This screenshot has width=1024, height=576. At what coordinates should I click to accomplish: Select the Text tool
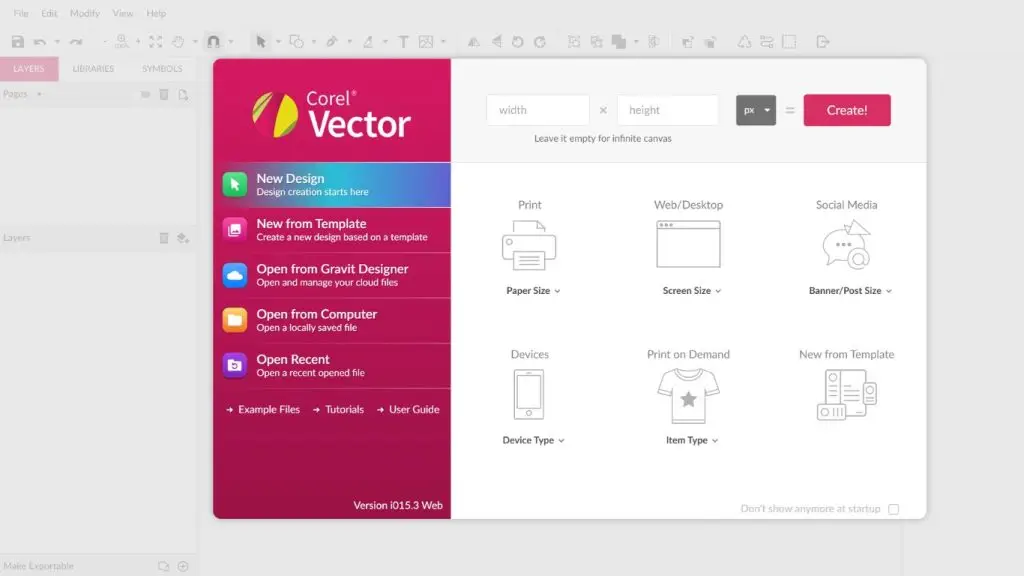tap(402, 42)
